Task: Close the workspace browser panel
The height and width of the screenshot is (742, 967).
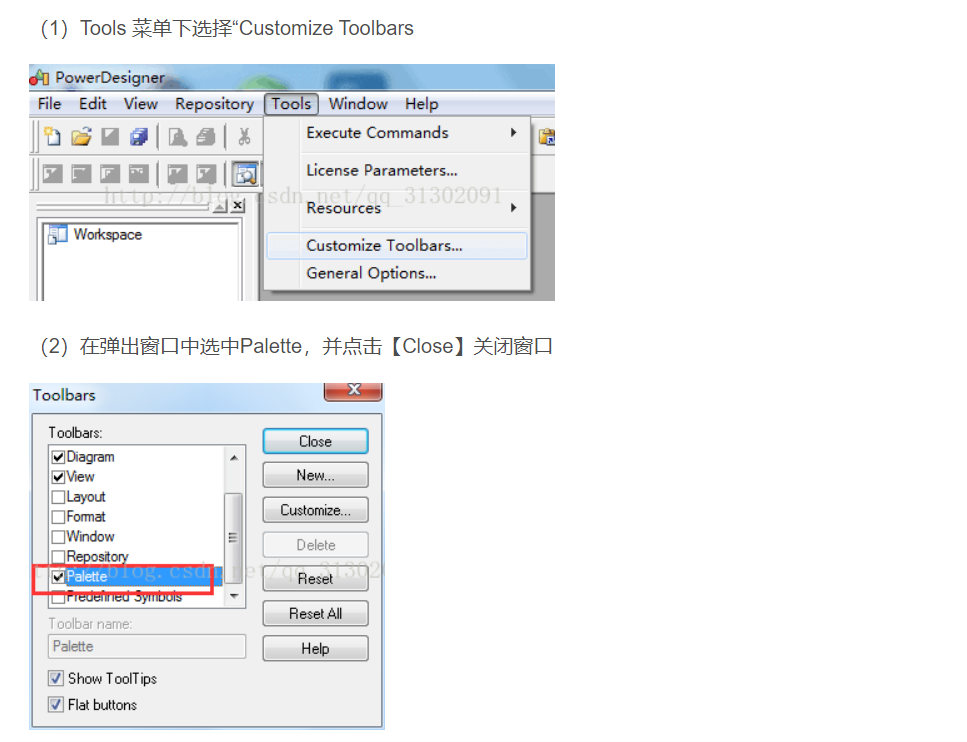Action: click(x=237, y=205)
